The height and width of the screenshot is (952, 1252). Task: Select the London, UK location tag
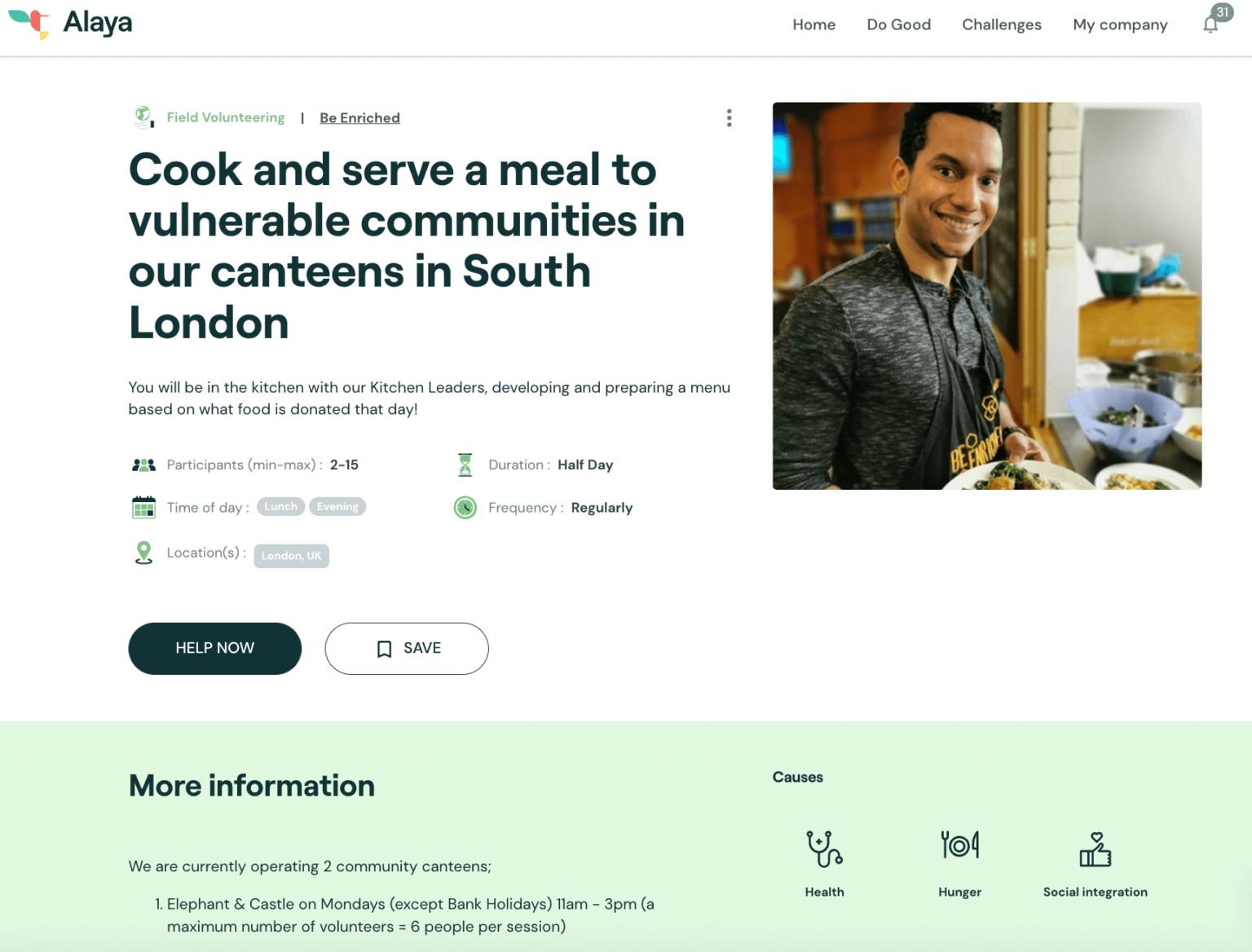click(291, 556)
